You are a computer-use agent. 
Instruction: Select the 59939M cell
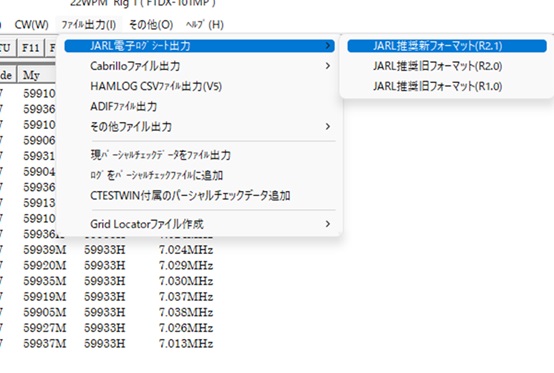pos(45,250)
